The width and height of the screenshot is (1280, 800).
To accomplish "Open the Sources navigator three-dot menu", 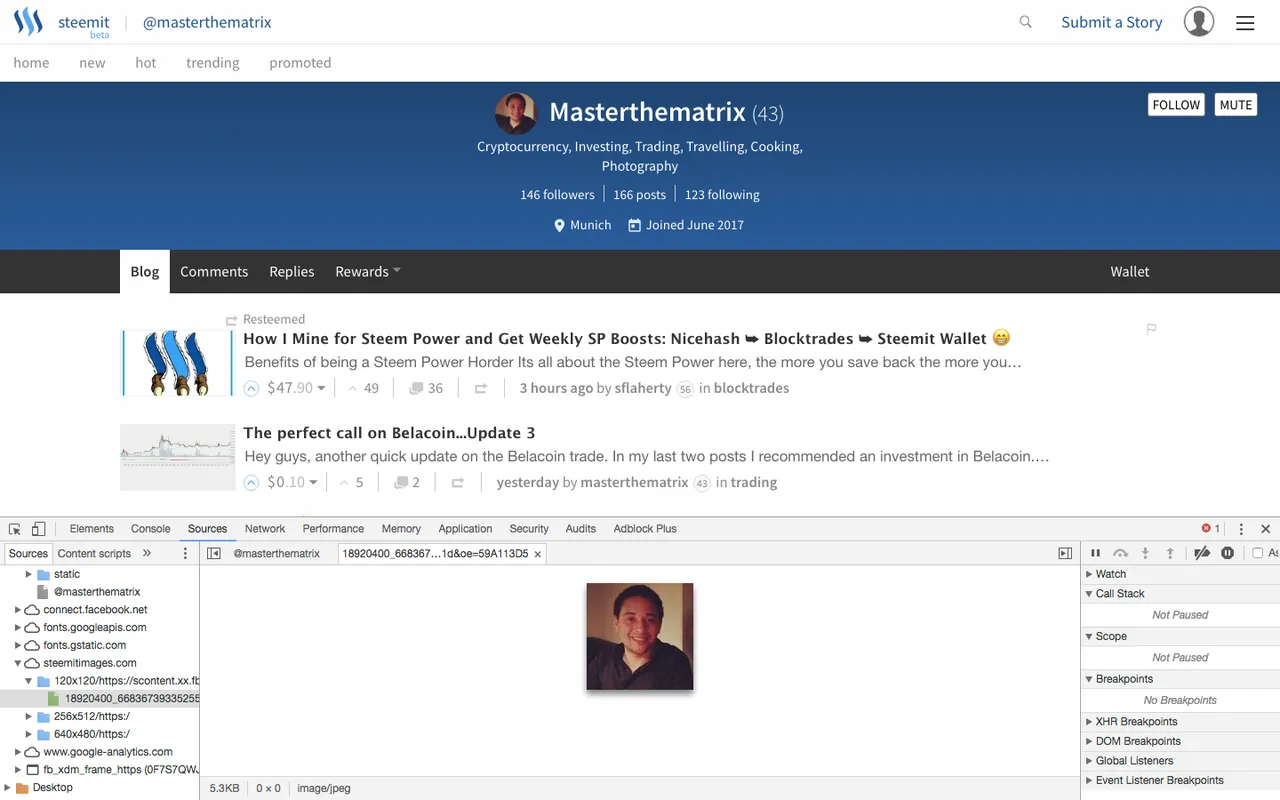I will [x=185, y=553].
